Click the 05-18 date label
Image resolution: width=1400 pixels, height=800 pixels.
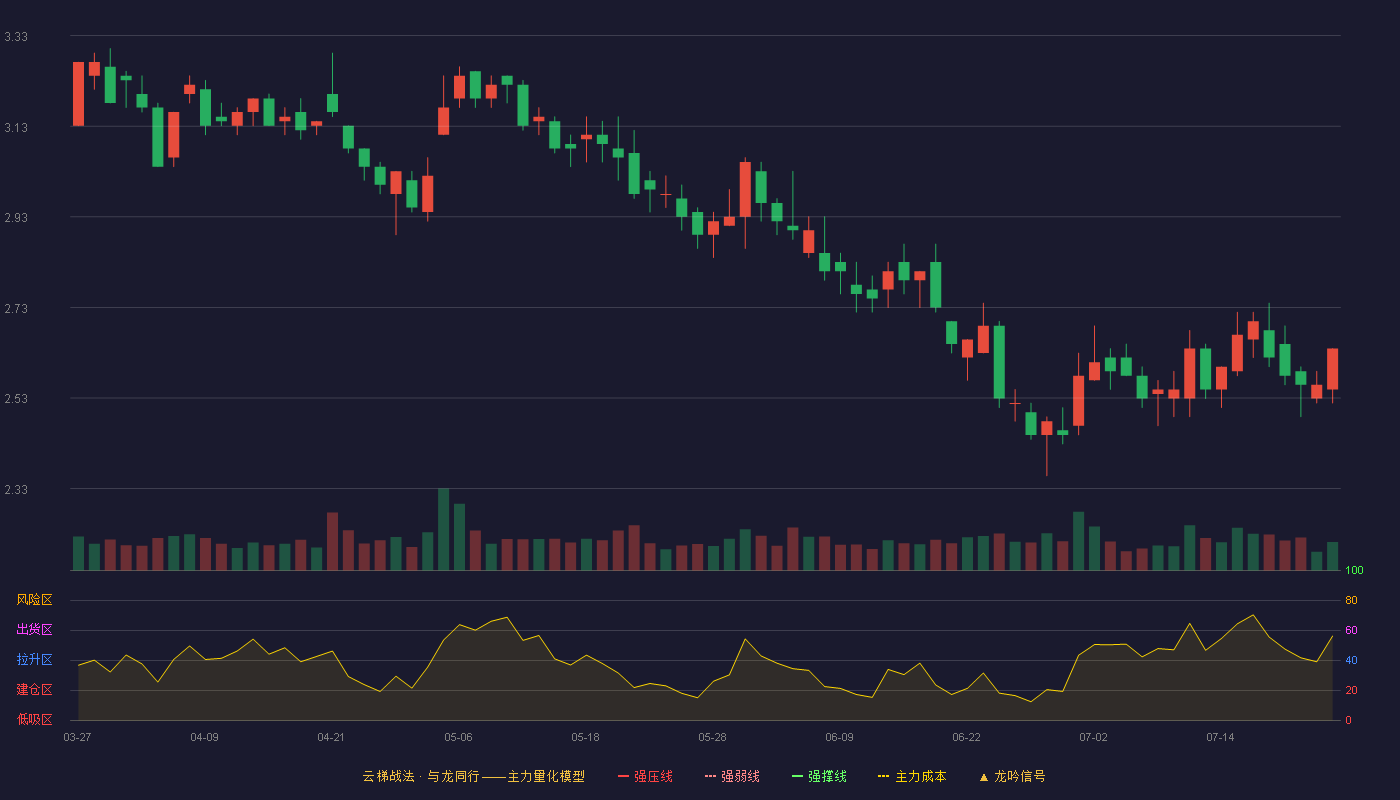[585, 737]
